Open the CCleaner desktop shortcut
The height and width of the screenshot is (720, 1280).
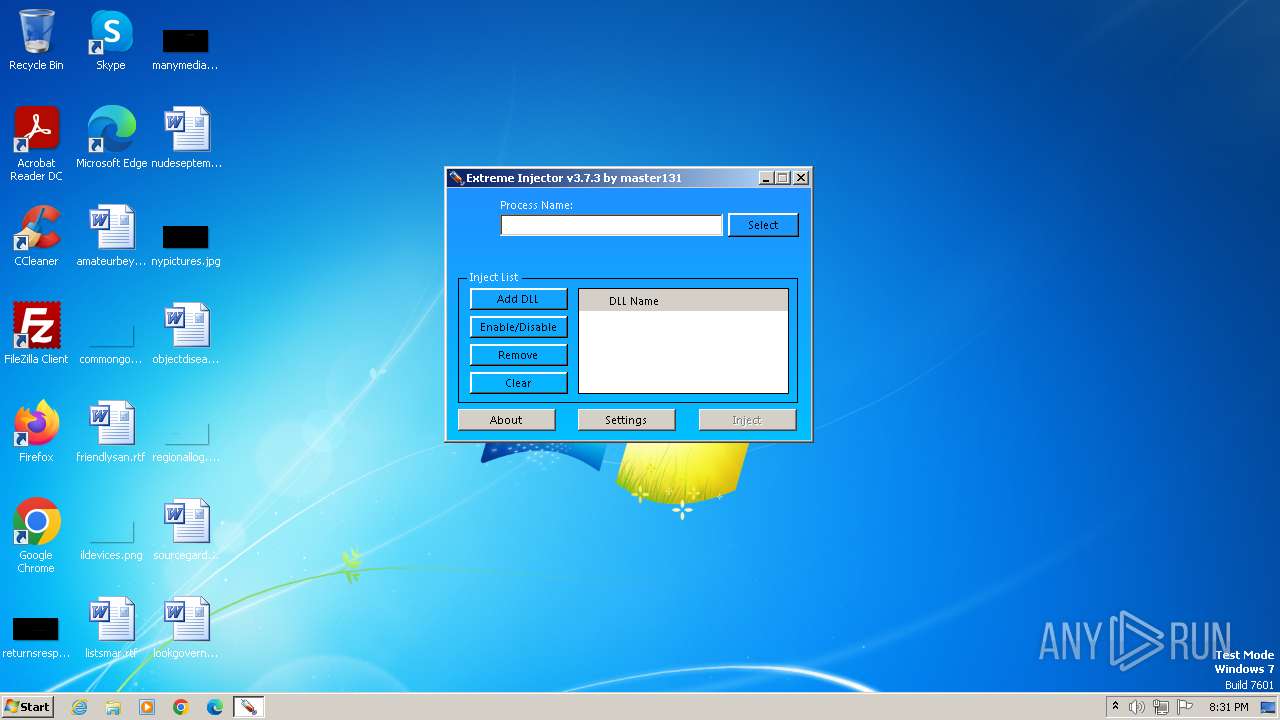pyautogui.click(x=36, y=235)
